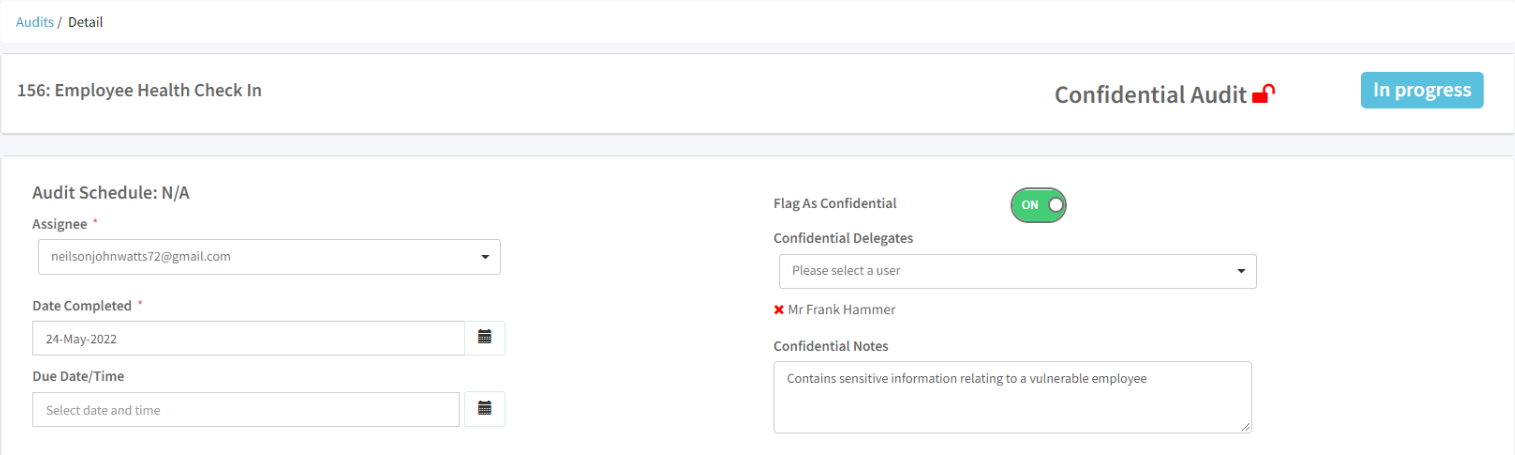The width and height of the screenshot is (1515, 455).
Task: Click the Due Date/Time input field
Action: click(246, 410)
